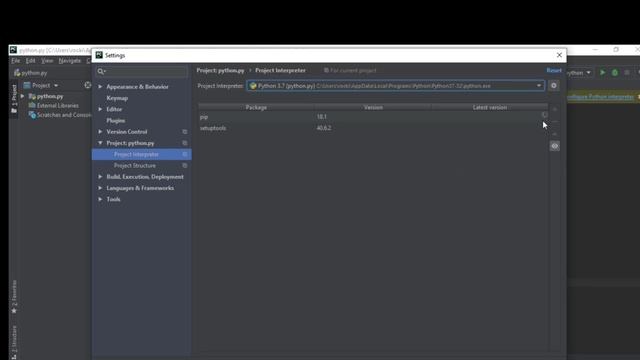Click the upgrade package arrow icon
Screen dimensions: 640x360
pyautogui.click(x=555, y=134)
